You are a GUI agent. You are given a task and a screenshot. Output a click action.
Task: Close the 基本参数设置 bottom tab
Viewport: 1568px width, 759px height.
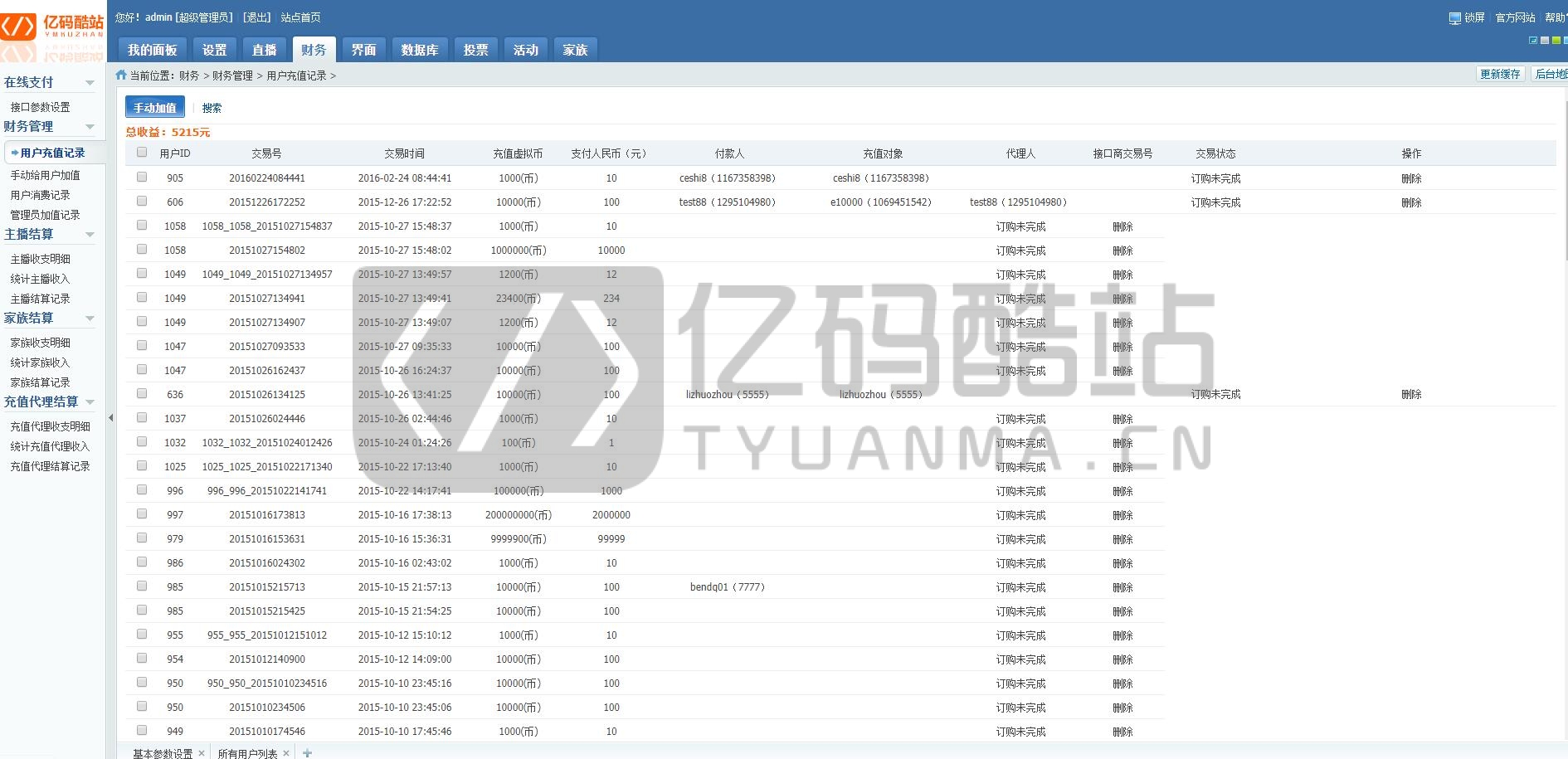tap(202, 753)
